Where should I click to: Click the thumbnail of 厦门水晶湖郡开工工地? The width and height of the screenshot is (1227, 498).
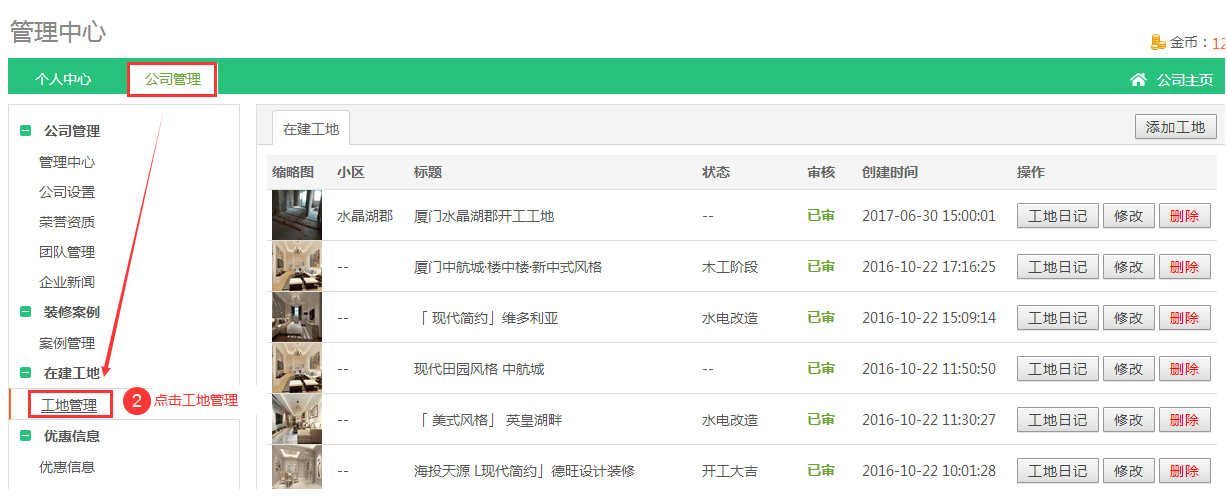point(297,215)
